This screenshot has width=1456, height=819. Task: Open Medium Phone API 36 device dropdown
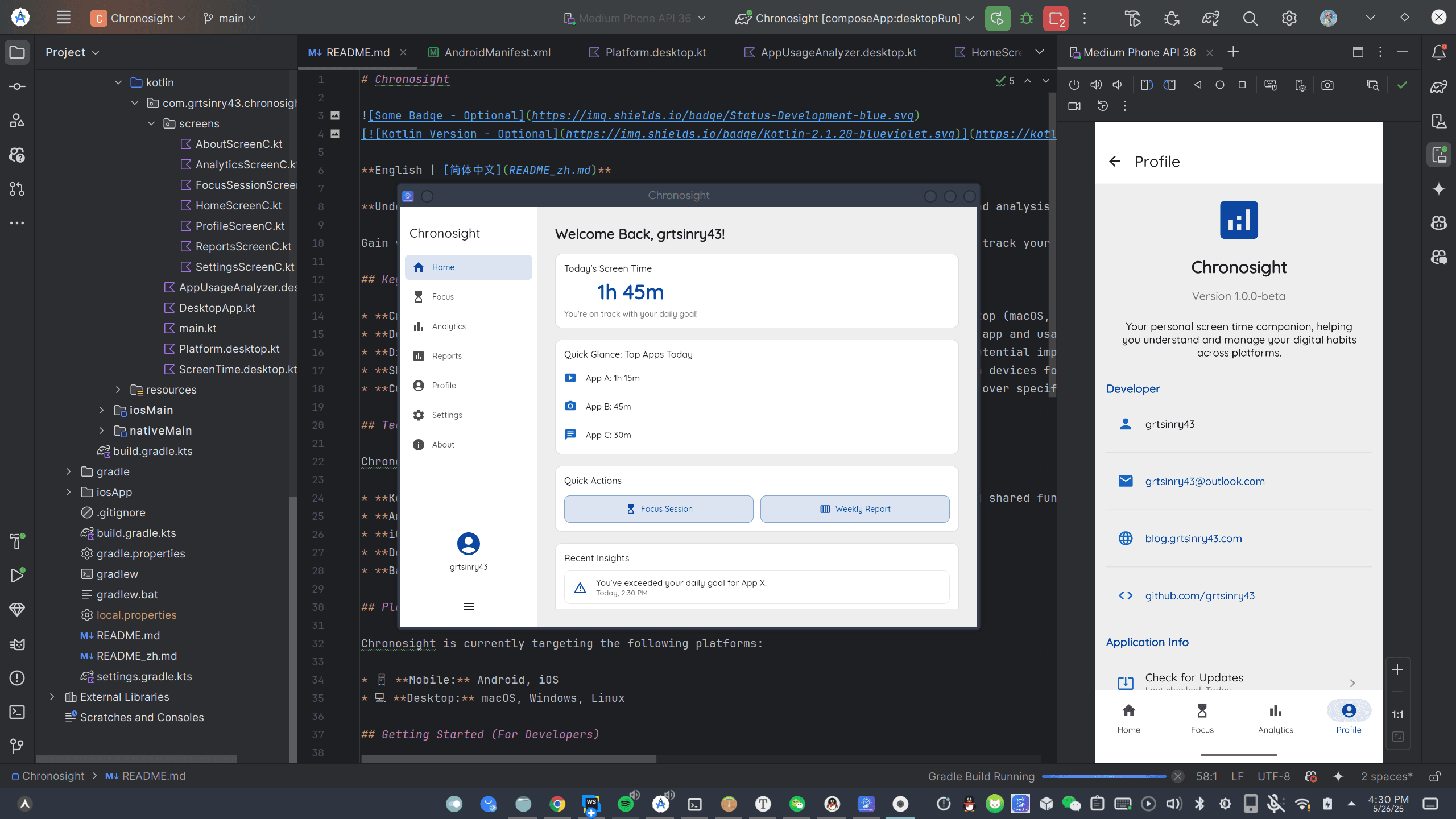[635, 18]
